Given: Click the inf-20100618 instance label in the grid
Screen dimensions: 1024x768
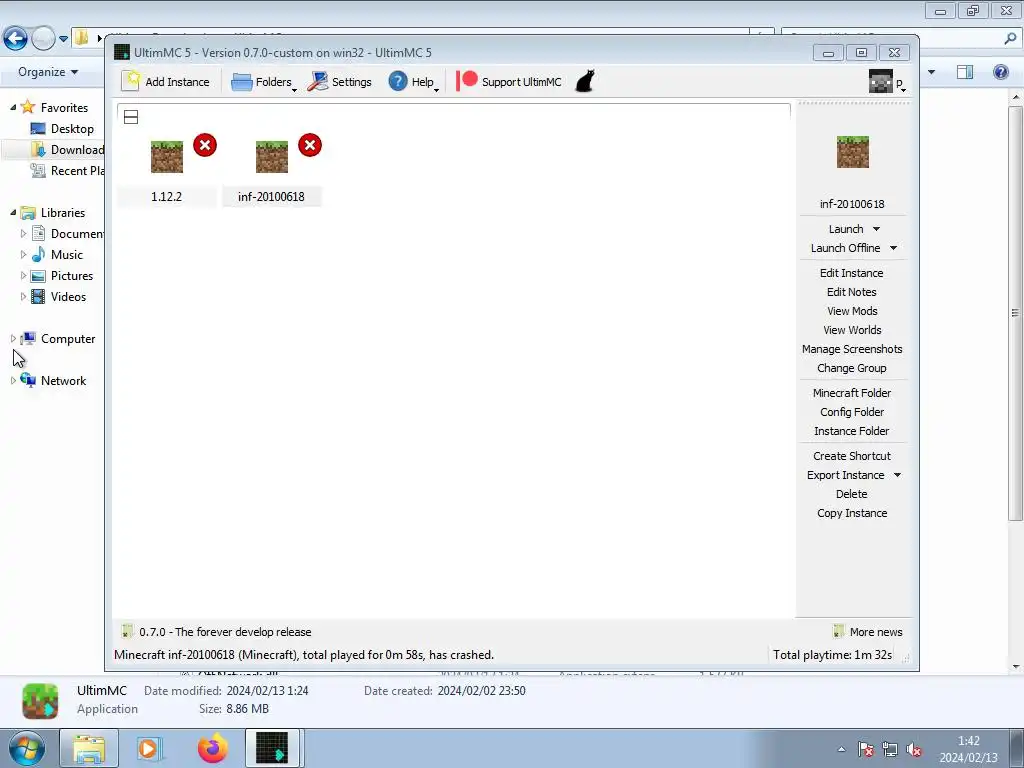Looking at the screenshot, I should (271, 197).
